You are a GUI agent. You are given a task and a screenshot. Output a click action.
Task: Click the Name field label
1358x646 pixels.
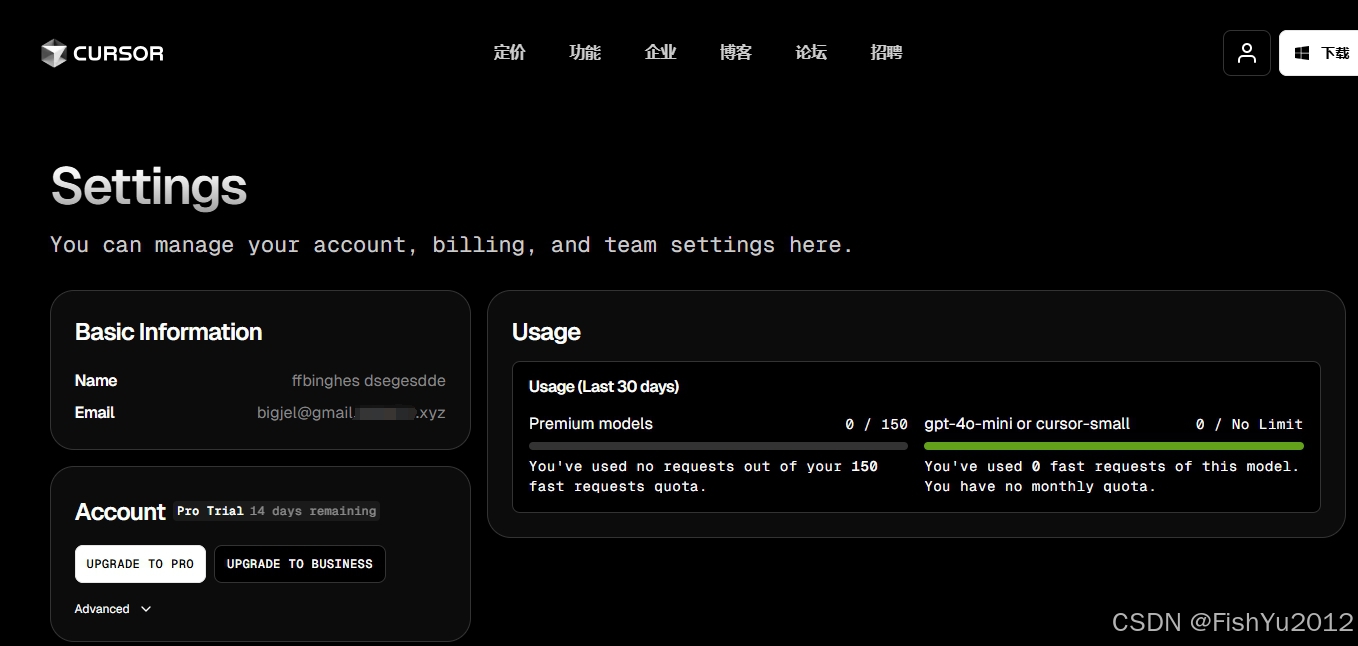[96, 381]
